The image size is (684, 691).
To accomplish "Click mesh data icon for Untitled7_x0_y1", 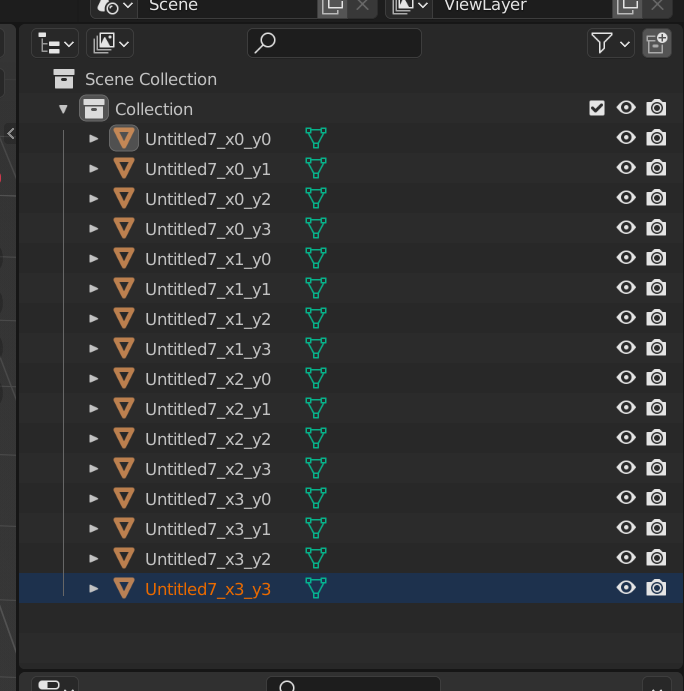I will 316,168.
